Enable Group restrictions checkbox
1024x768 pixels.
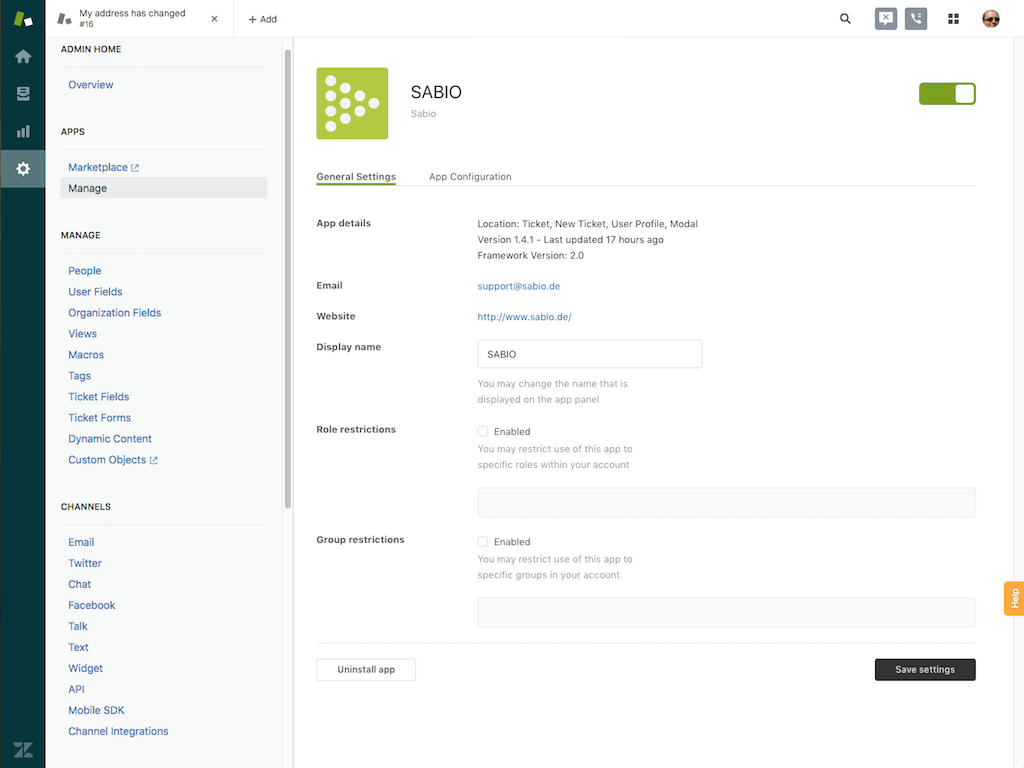coord(483,542)
